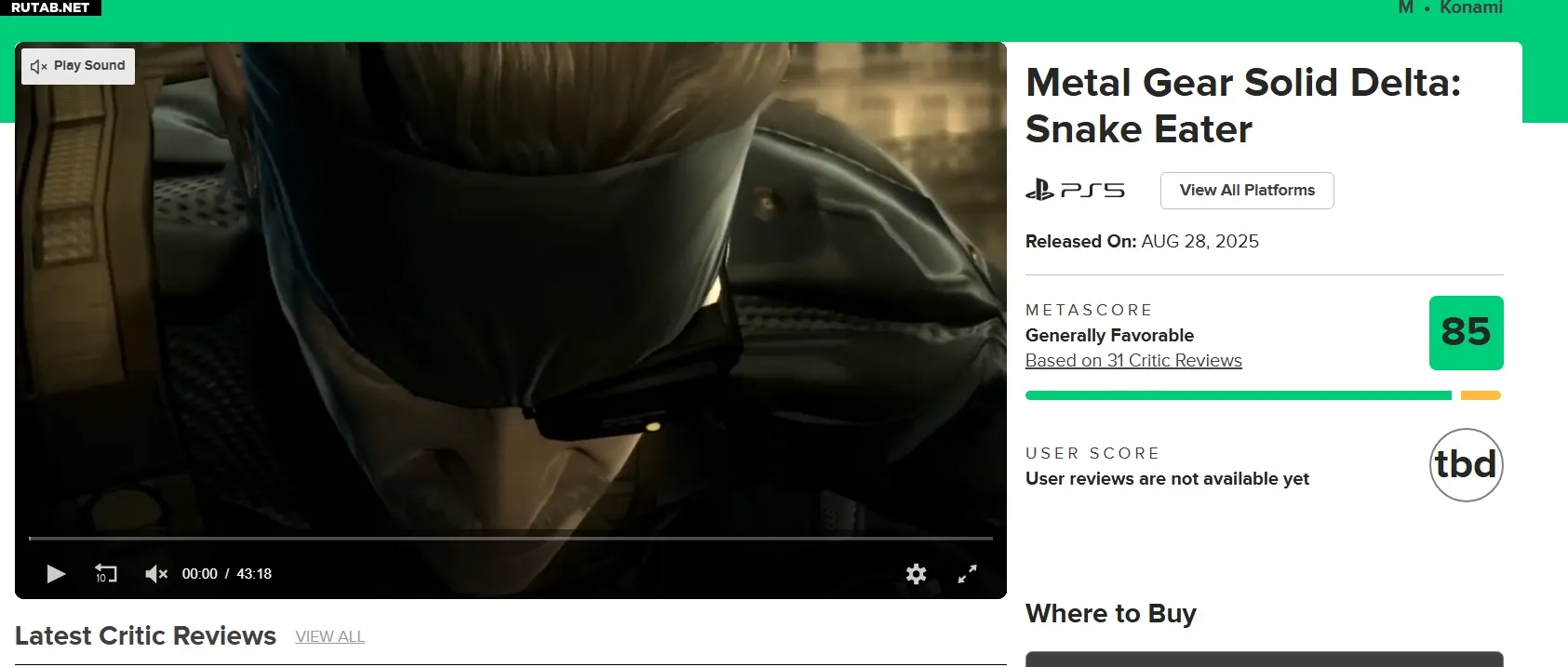Click the yellow mixed-reviews bar segment

click(1481, 395)
